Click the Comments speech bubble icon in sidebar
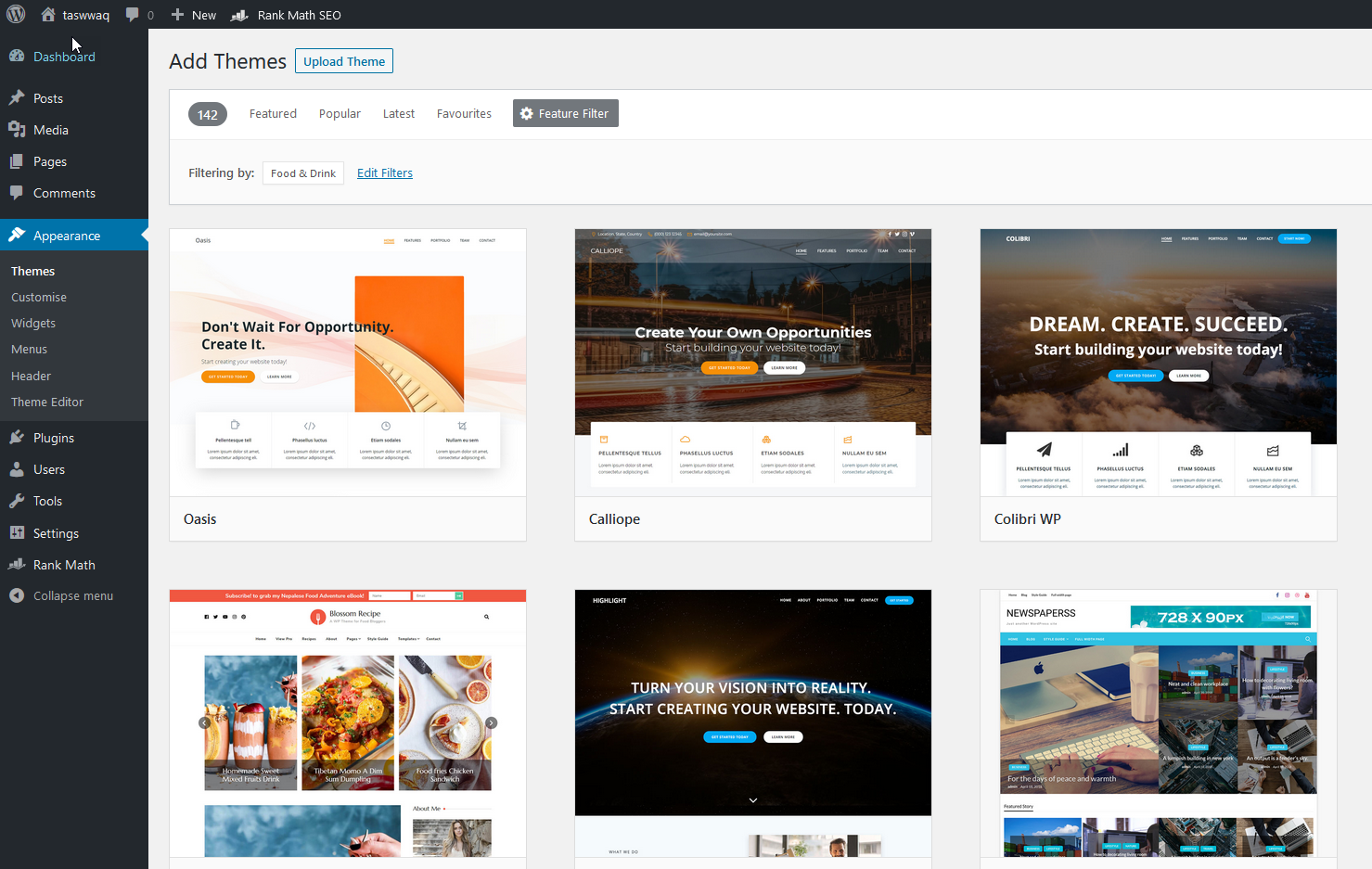1372x869 pixels. point(17,193)
